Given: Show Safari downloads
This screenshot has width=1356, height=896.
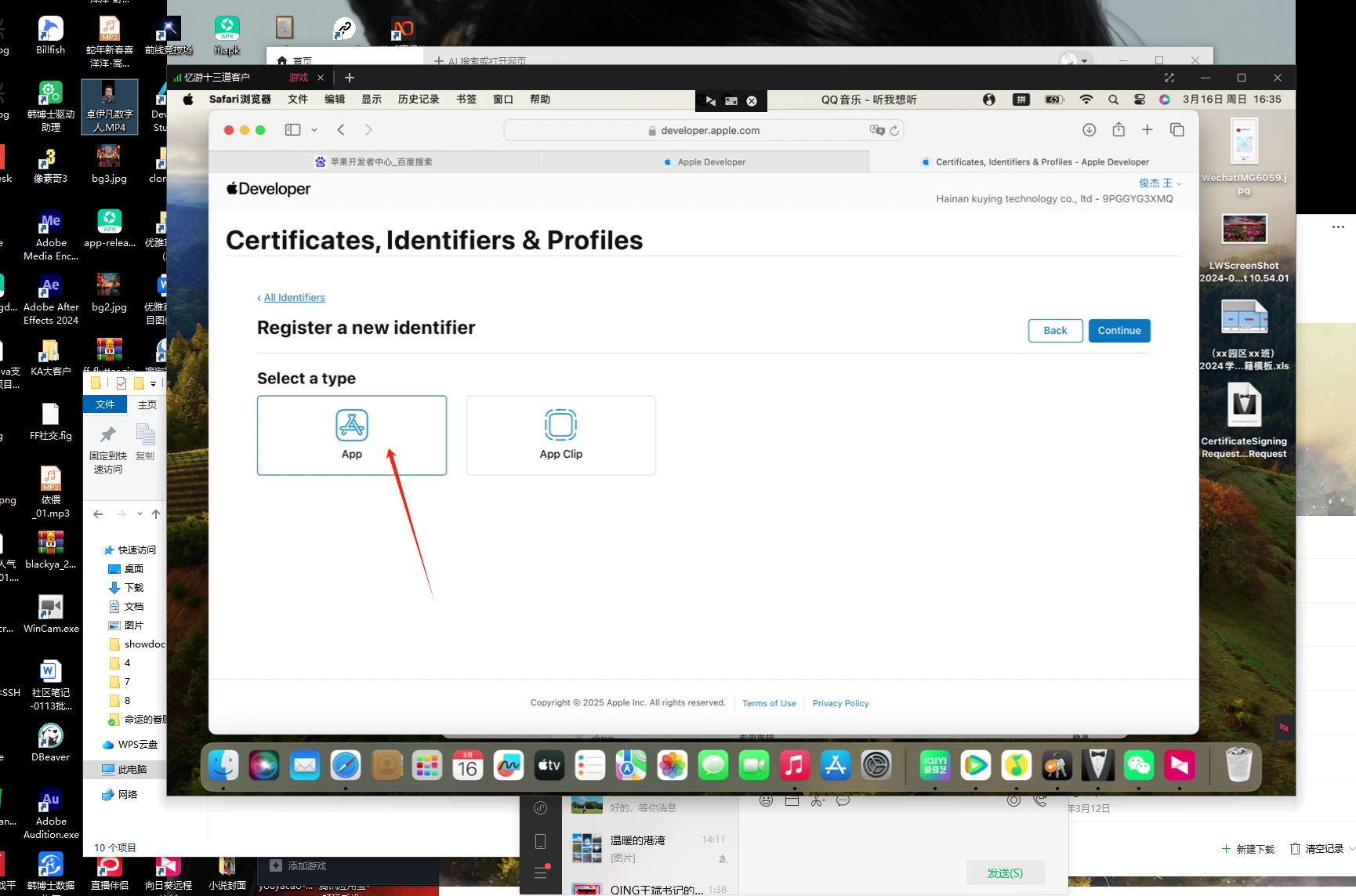Looking at the screenshot, I should pos(1090,130).
